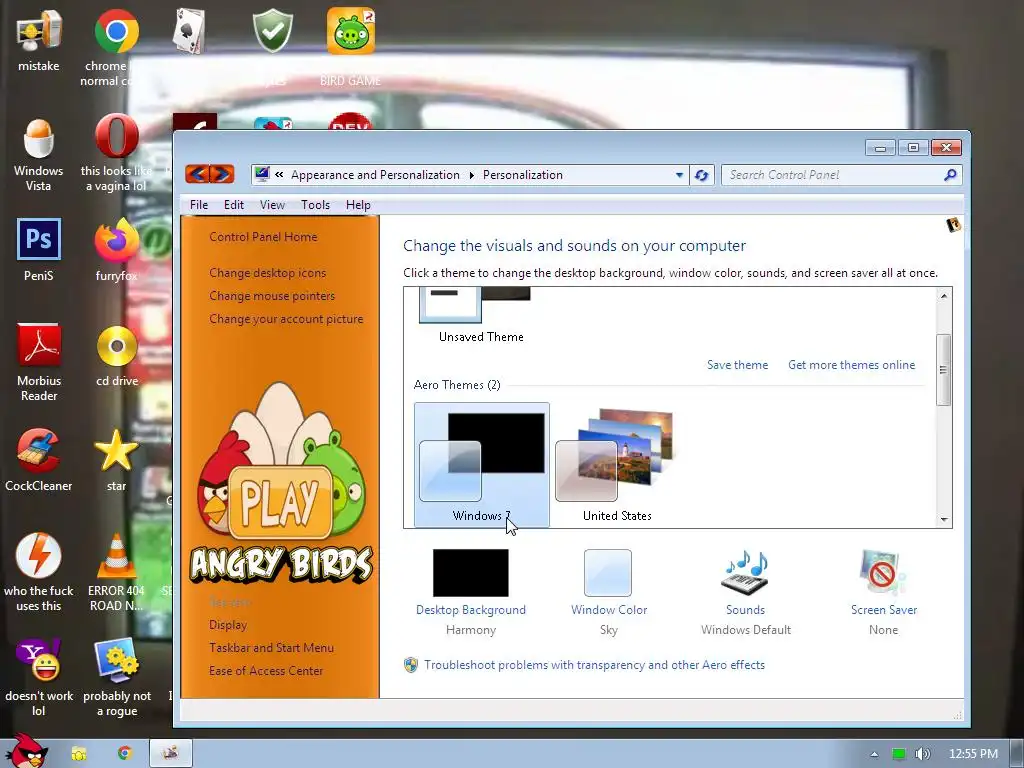This screenshot has height=768, width=1024.
Task: Open the orange lightning bolt desktop icon
Action: [x=39, y=556]
